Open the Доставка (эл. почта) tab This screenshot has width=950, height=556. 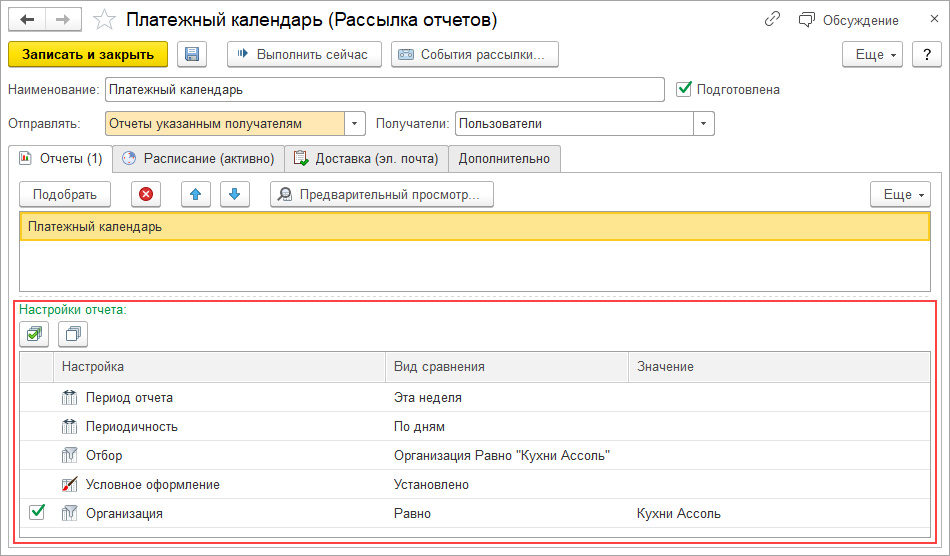click(x=366, y=158)
